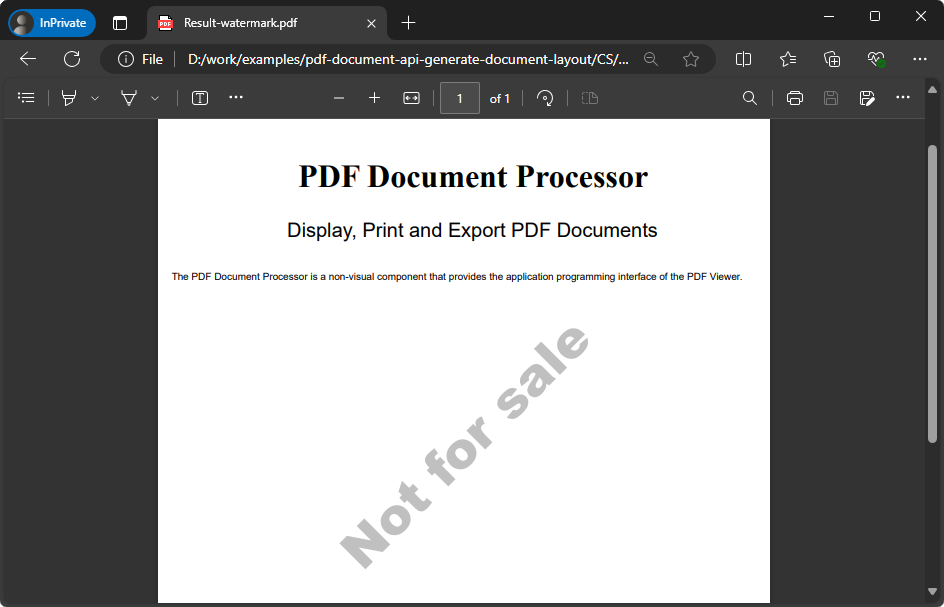Close the Result-watermark.pdf tab
This screenshot has height=607, width=944.
click(x=371, y=23)
